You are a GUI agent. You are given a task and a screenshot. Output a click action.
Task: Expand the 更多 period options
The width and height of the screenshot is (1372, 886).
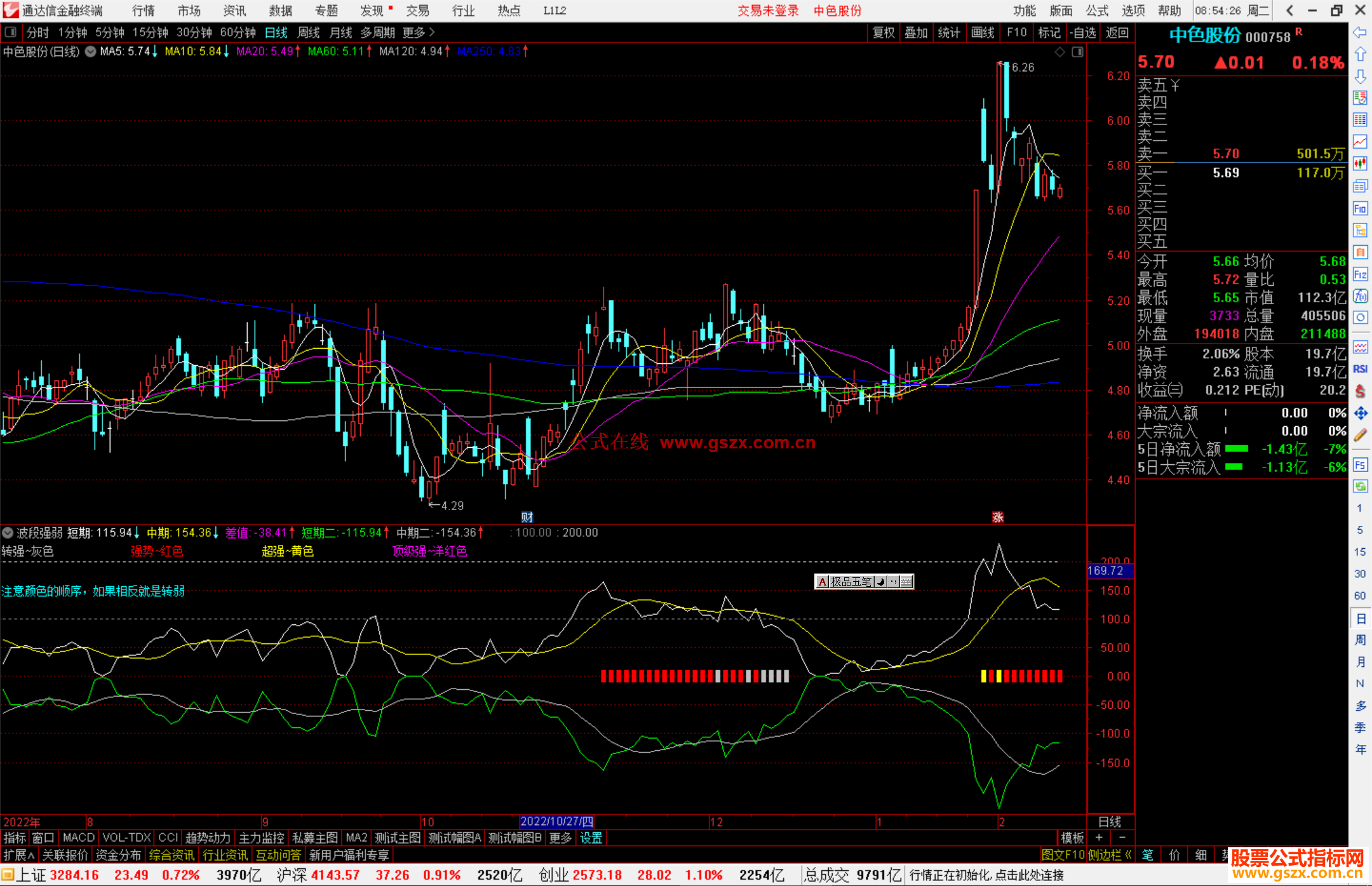[x=419, y=32]
